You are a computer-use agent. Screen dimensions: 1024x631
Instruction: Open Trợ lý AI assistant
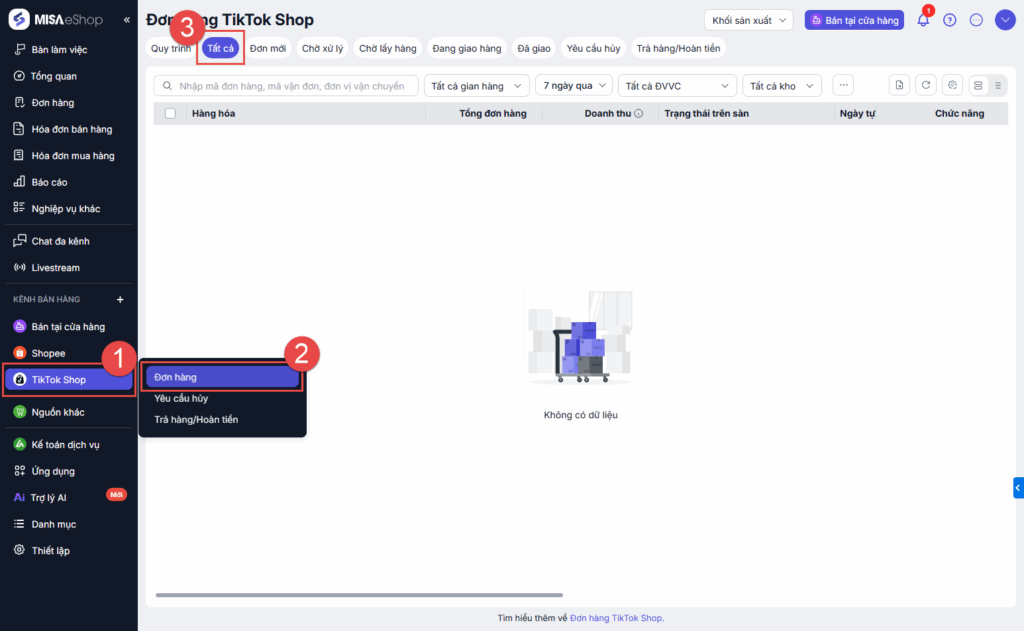pyautogui.click(x=48, y=498)
